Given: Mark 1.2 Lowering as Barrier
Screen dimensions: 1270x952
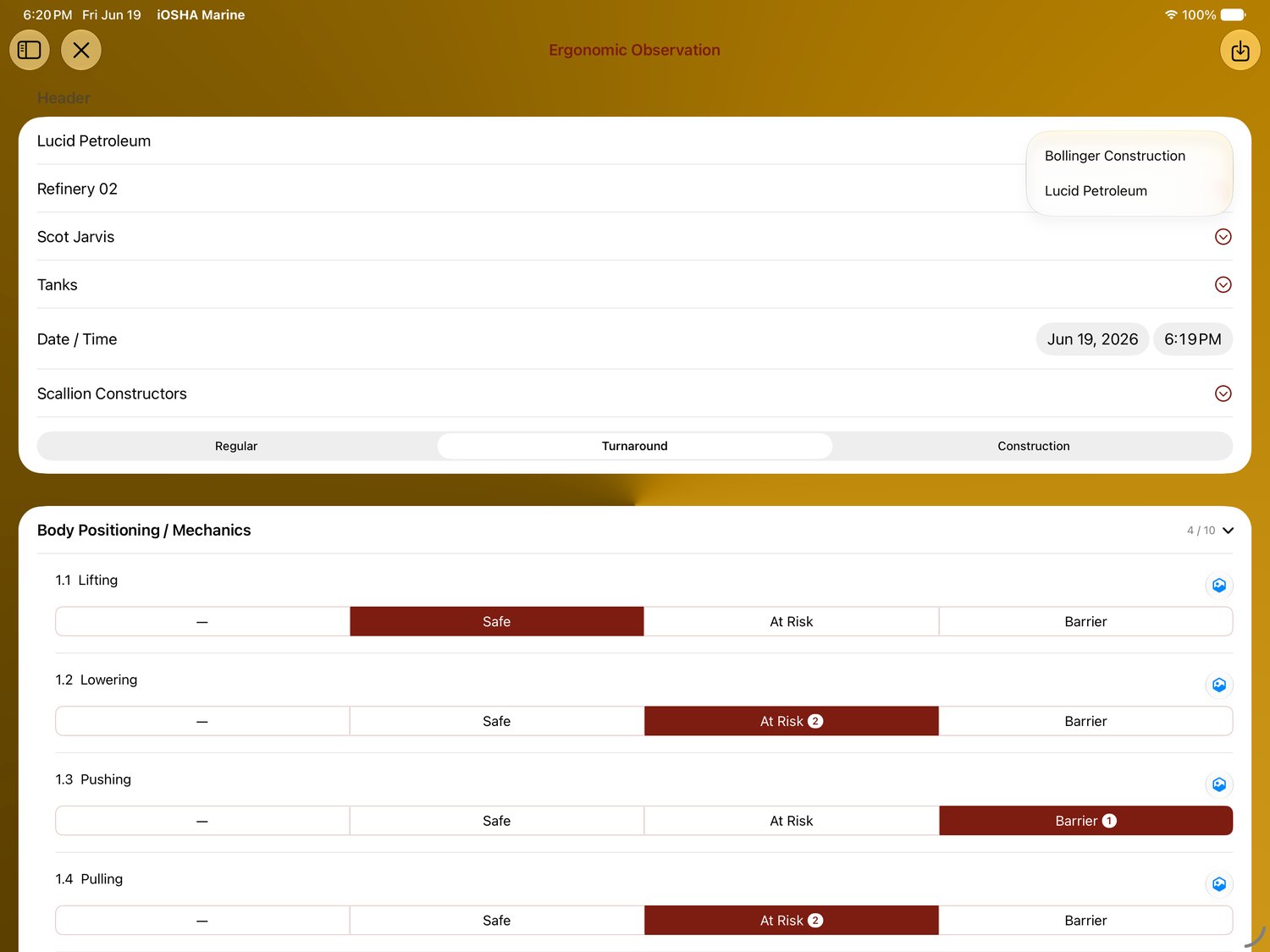Looking at the screenshot, I should coord(1085,722).
